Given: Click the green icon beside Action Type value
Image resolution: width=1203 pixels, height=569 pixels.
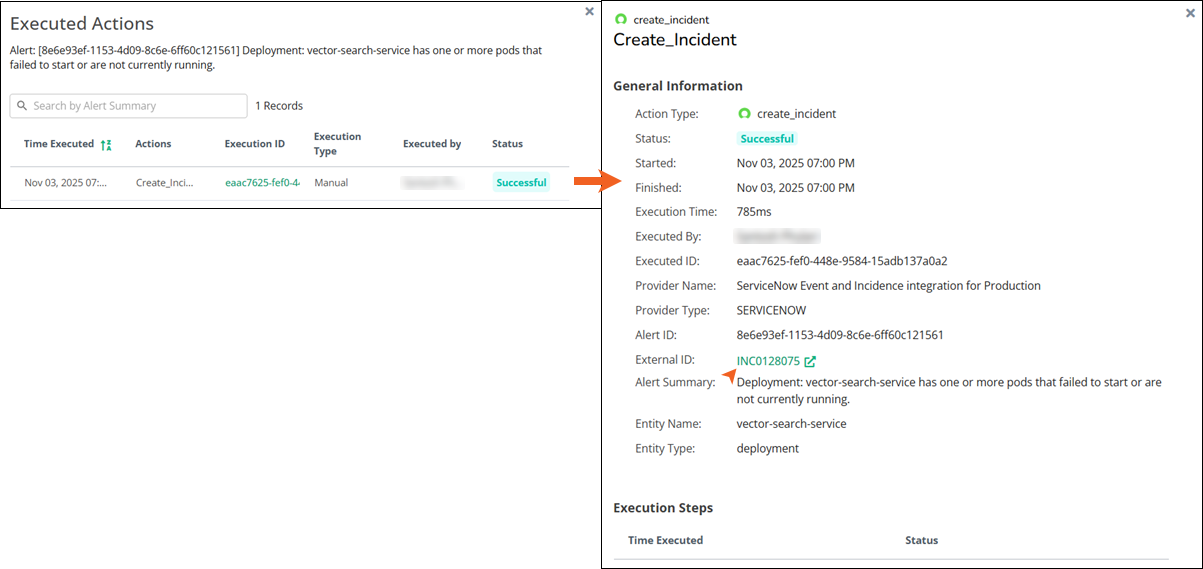Looking at the screenshot, I should point(744,114).
